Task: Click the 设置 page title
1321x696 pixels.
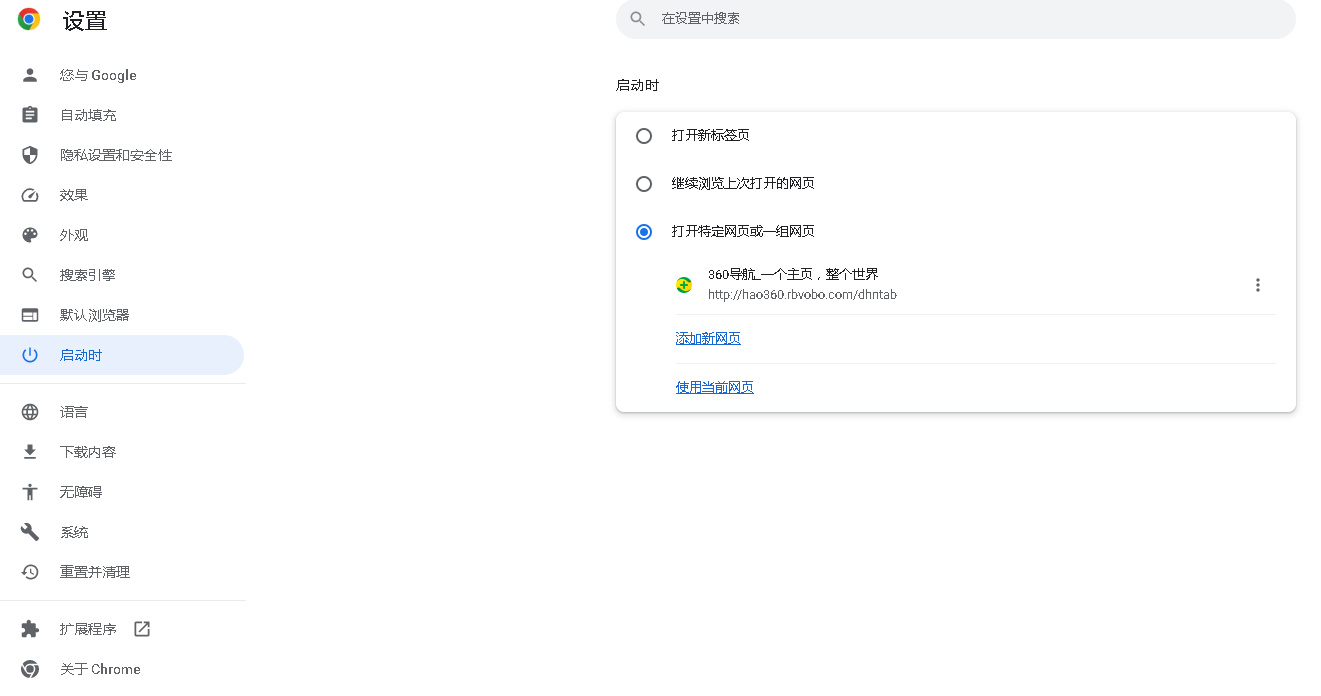Action: pyautogui.click(x=85, y=21)
